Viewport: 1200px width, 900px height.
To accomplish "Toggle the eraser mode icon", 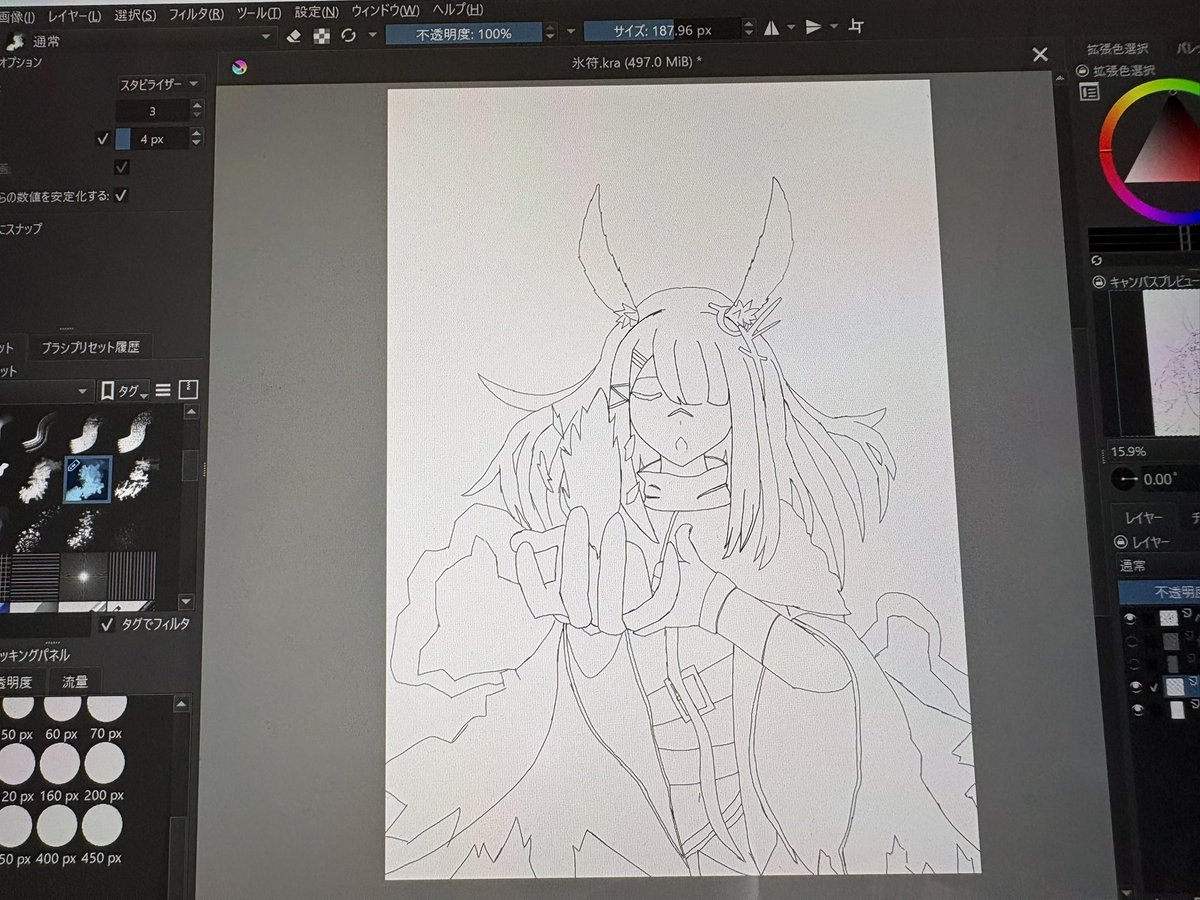I will (294, 34).
